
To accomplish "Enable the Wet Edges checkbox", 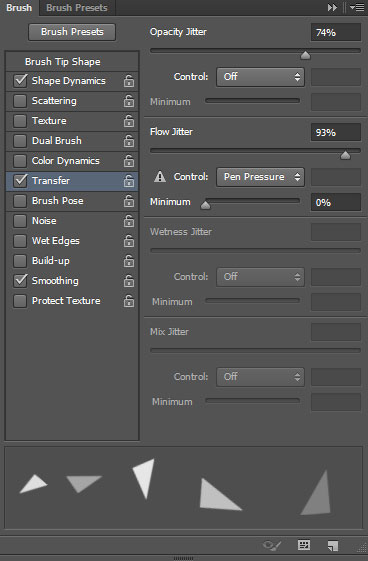I will [20, 241].
